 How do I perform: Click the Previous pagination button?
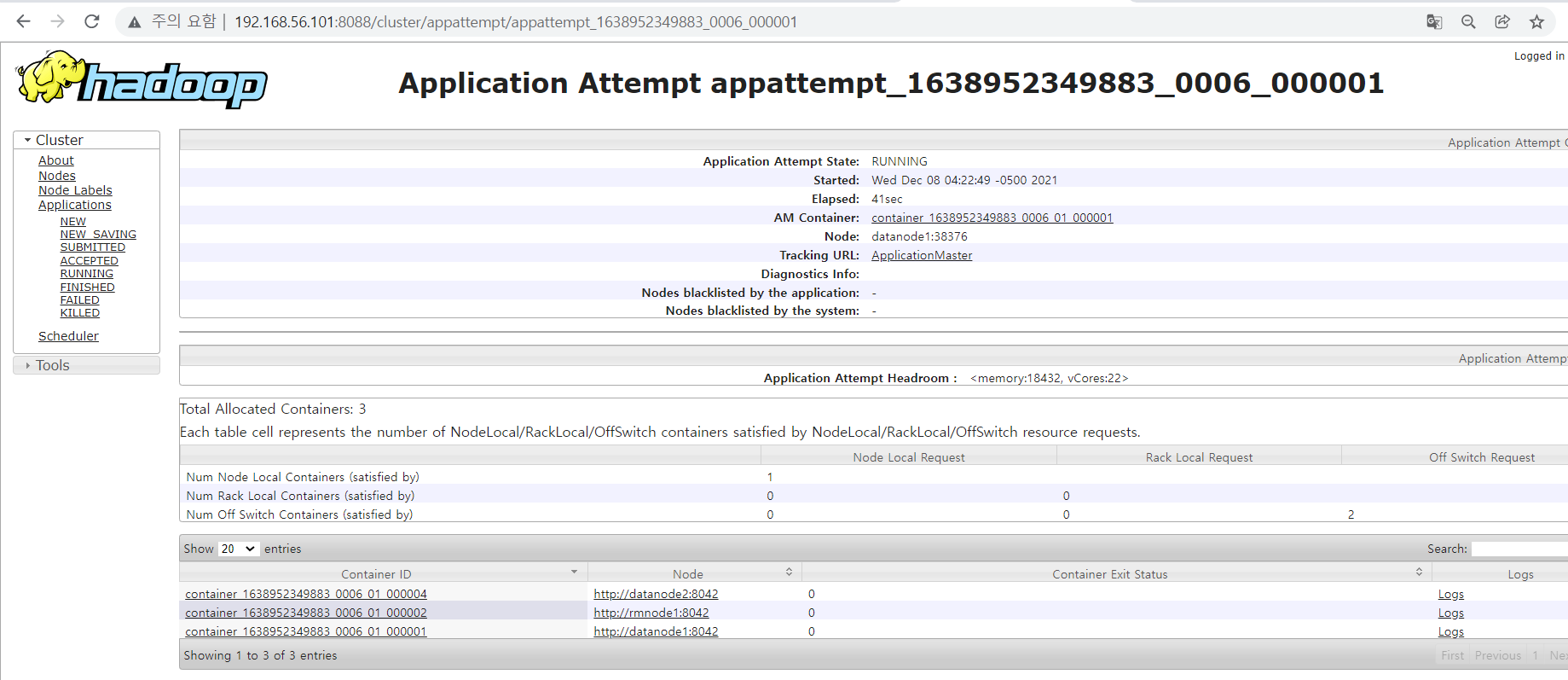point(1498,655)
